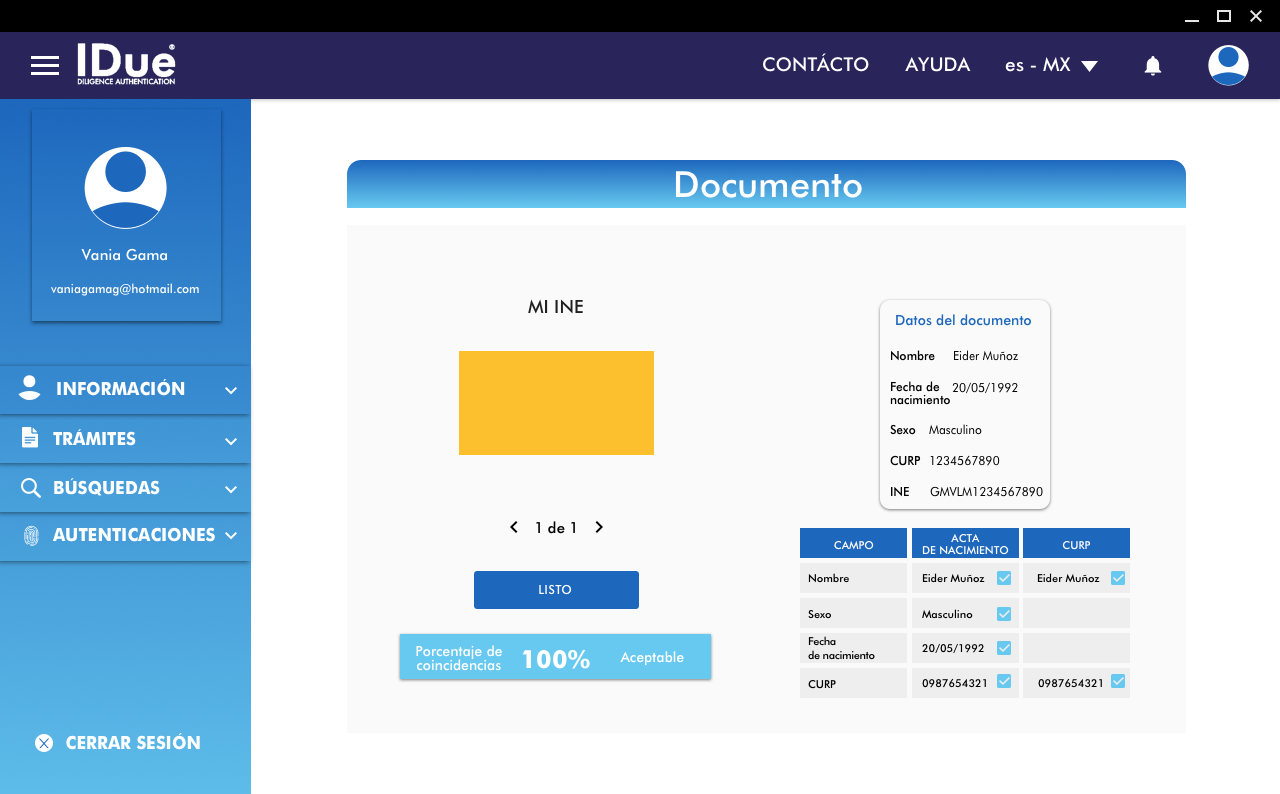
Task: Open the Ayuda menu item
Action: 937,65
